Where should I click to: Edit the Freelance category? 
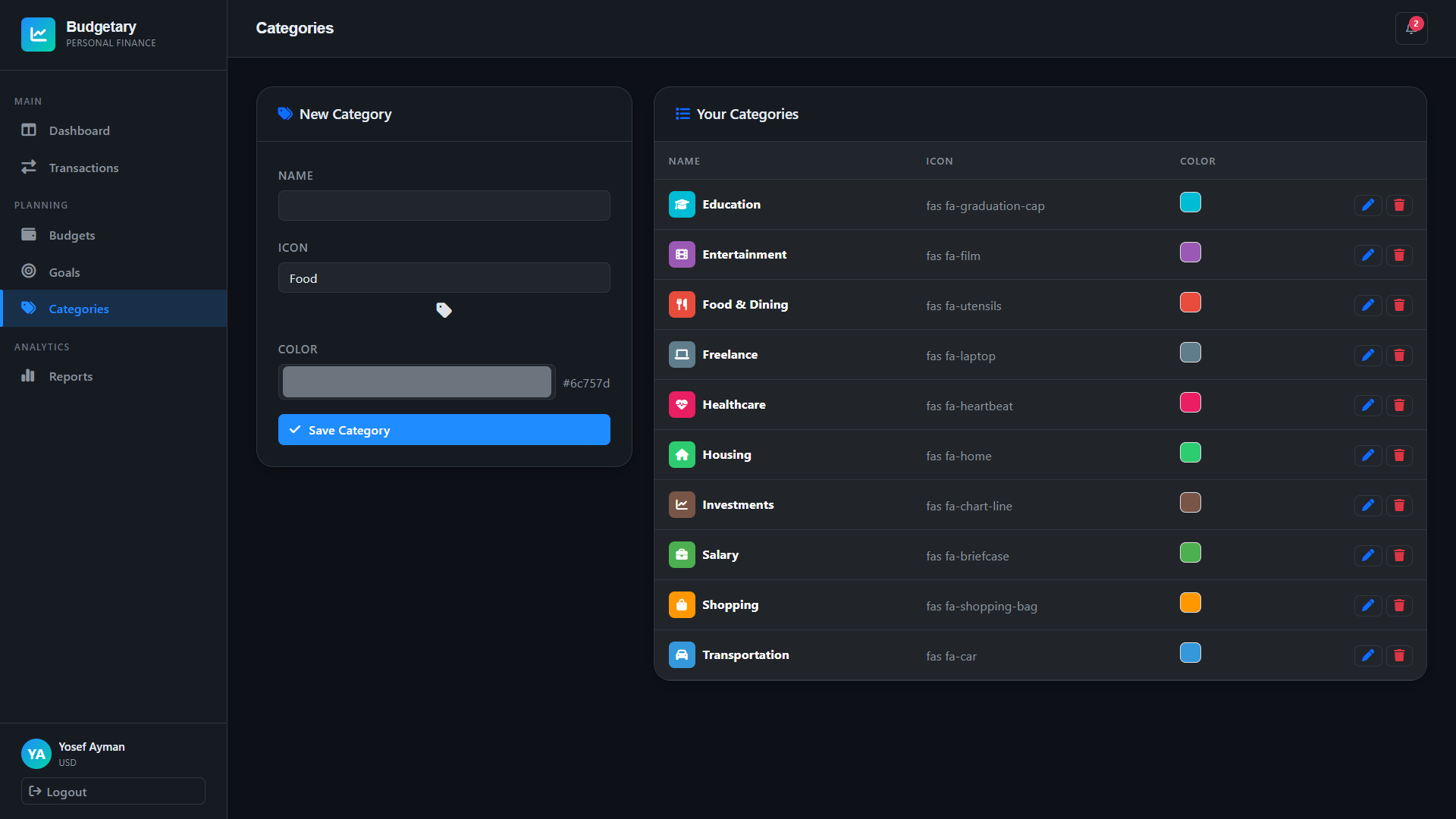point(1368,355)
